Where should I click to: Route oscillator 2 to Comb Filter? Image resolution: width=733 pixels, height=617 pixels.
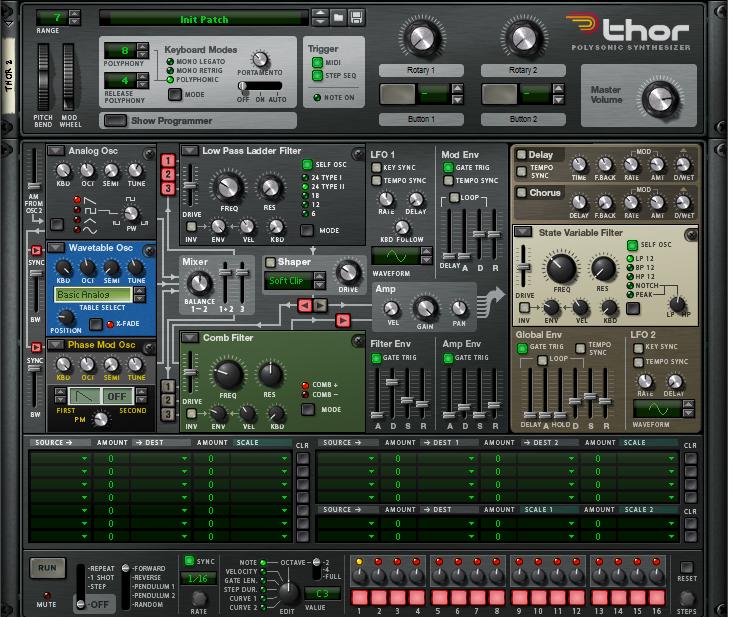coord(168,400)
